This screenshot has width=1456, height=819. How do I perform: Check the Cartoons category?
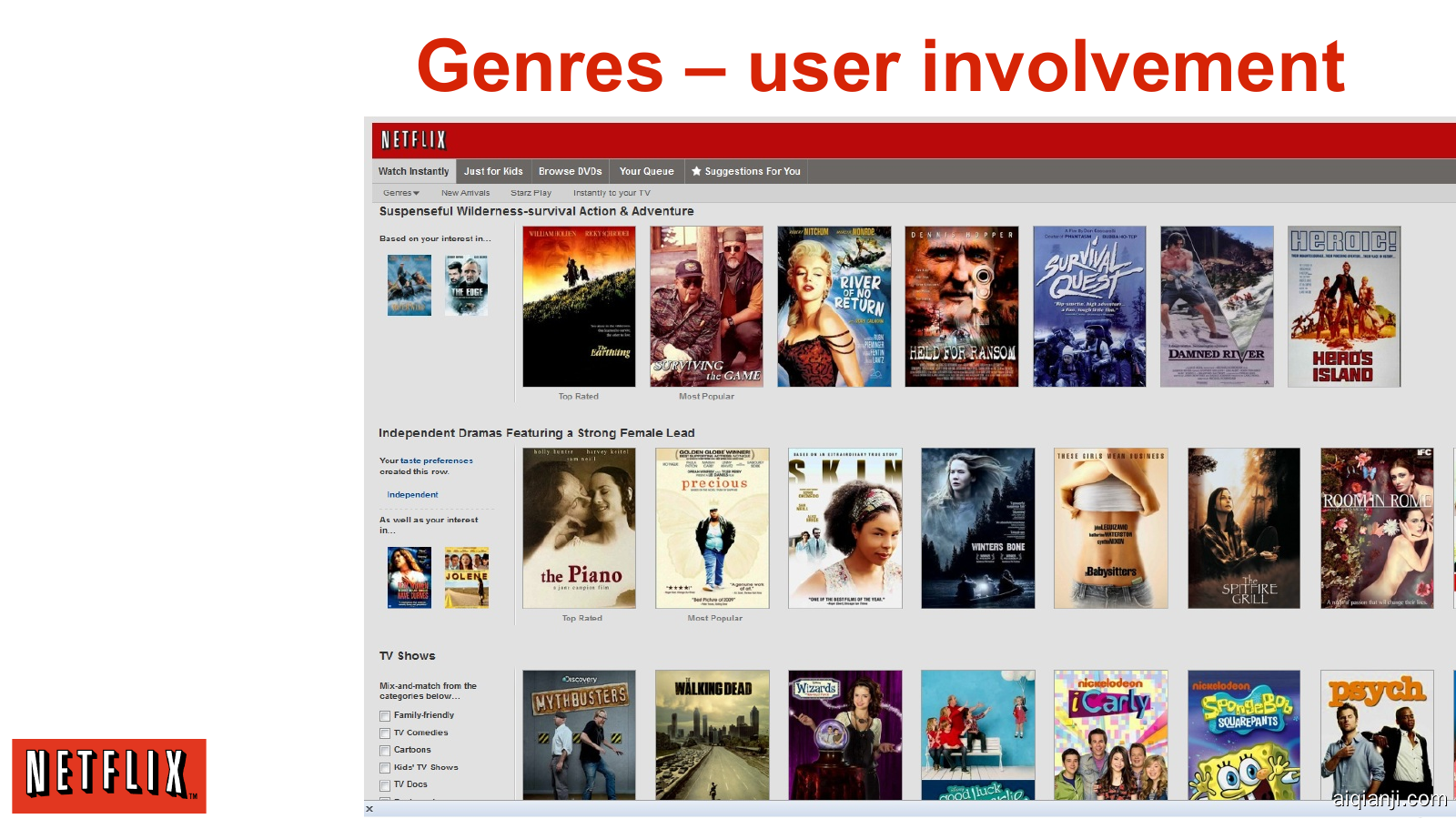click(x=385, y=750)
